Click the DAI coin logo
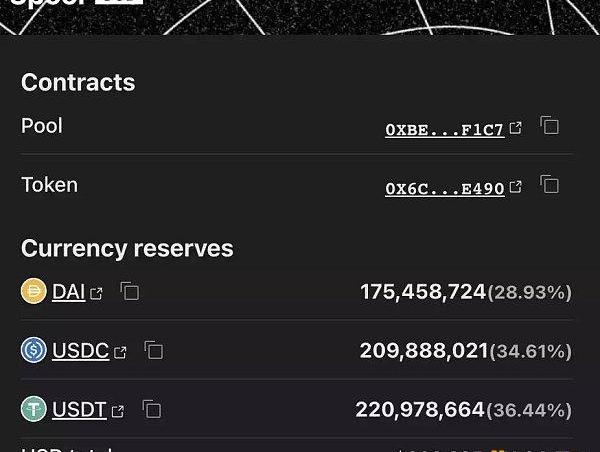Viewport: 600px width, 452px height. (34, 291)
